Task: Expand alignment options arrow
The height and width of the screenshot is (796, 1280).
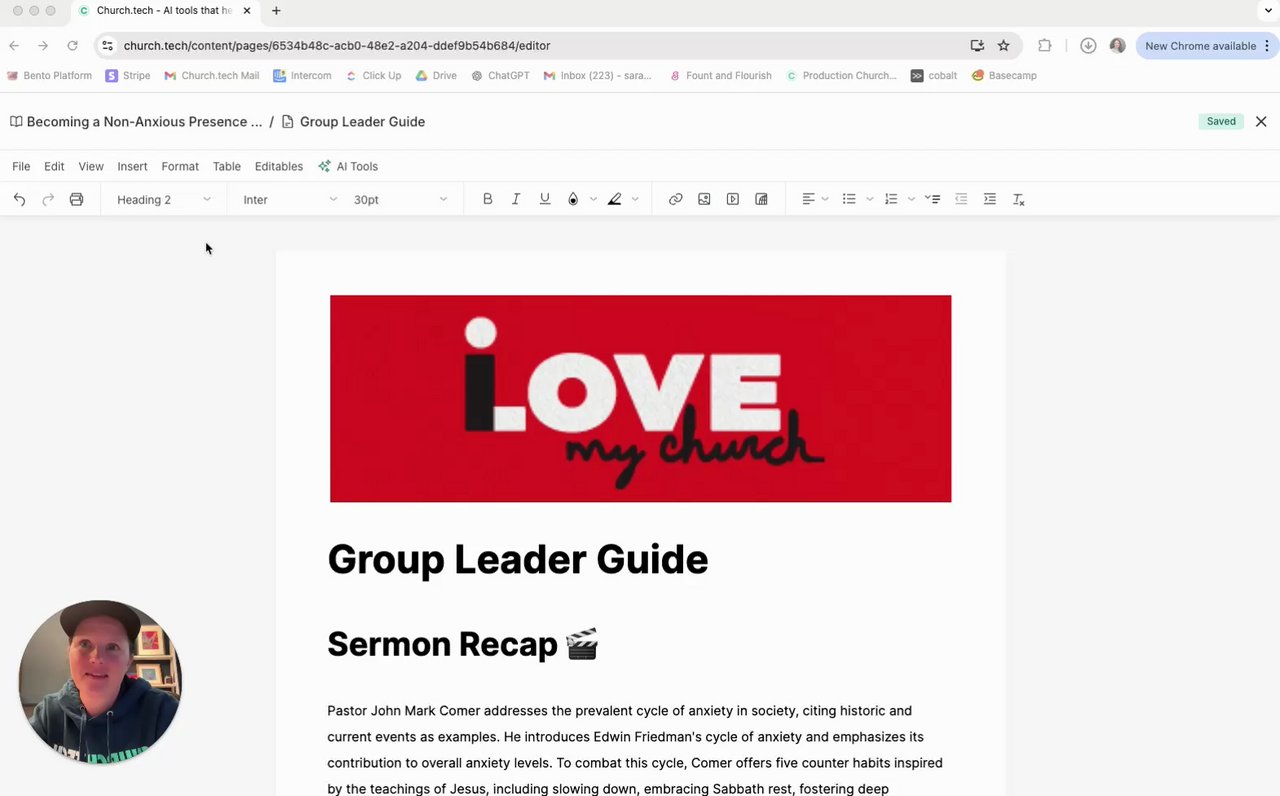Action: (825, 199)
